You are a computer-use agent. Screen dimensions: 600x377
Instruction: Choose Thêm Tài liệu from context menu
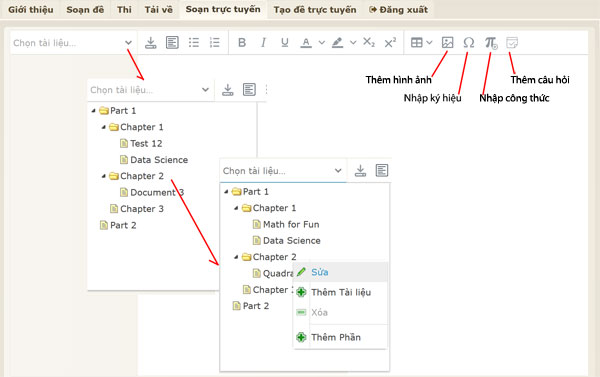pyautogui.click(x=341, y=292)
